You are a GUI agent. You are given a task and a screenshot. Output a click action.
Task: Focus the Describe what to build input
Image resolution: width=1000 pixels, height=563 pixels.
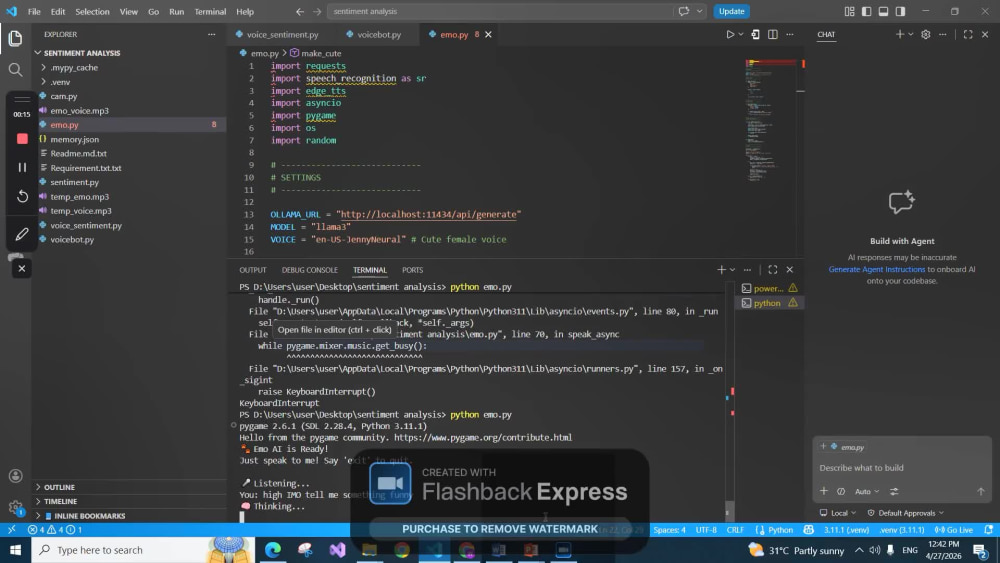(902, 468)
